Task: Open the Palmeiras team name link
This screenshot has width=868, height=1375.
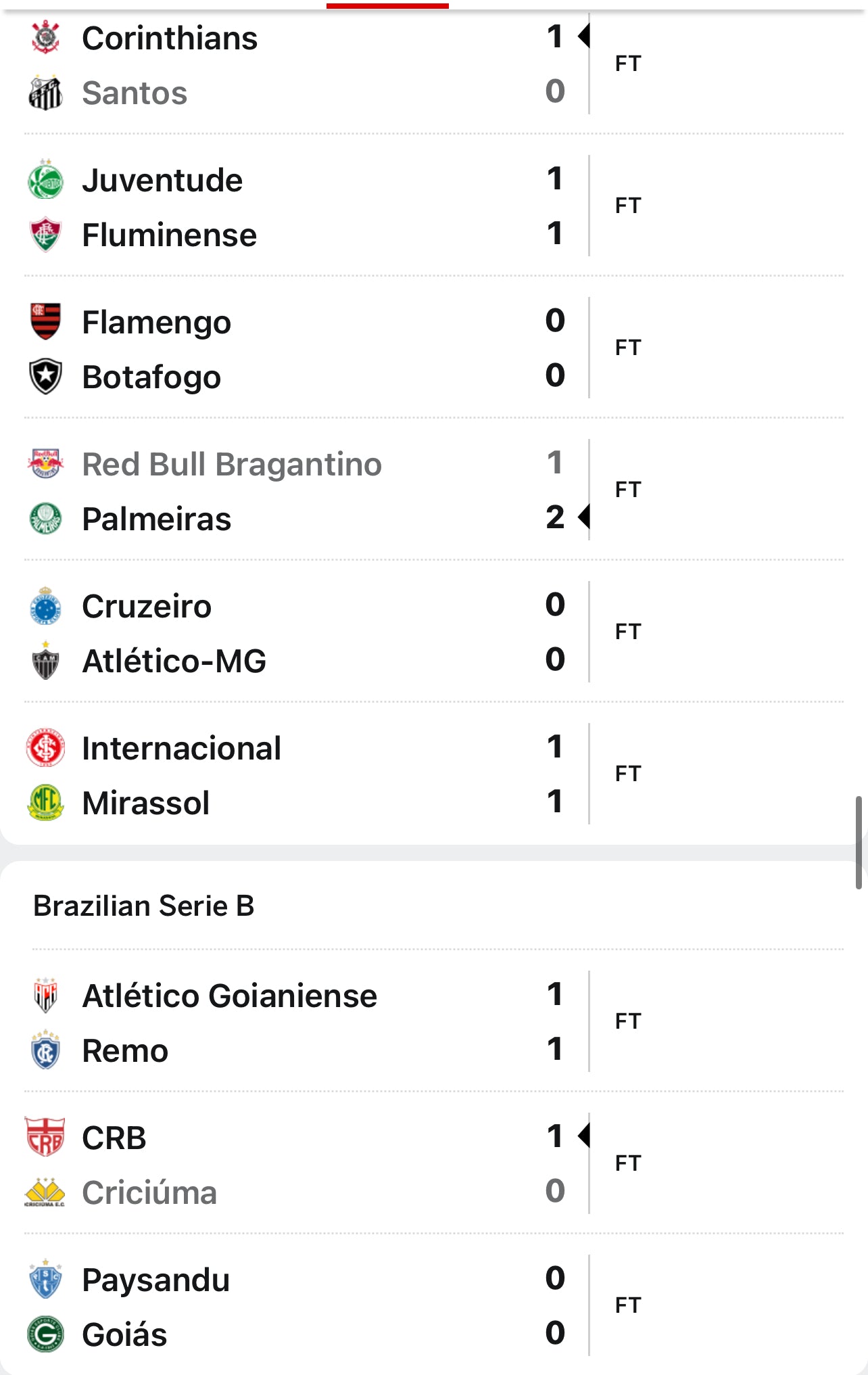Action: (x=157, y=519)
